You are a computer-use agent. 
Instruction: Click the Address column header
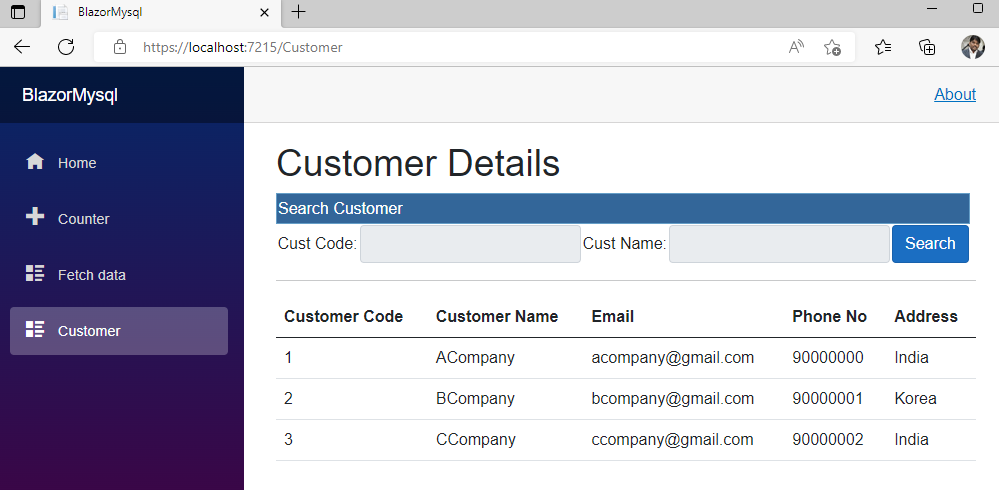926,316
